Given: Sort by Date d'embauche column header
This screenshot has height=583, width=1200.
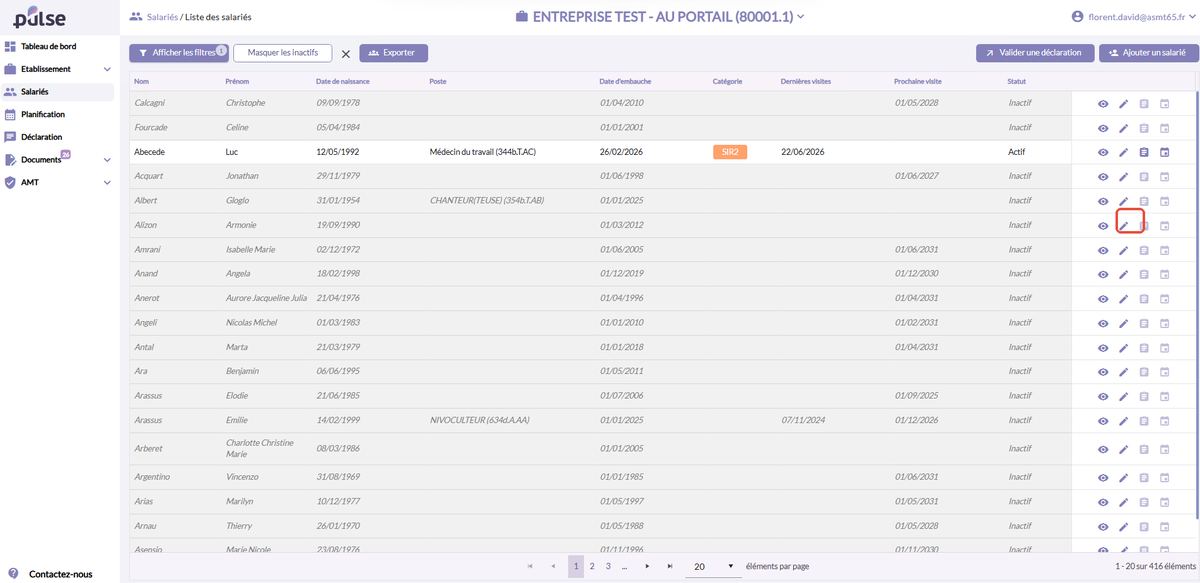Looking at the screenshot, I should point(625,81).
